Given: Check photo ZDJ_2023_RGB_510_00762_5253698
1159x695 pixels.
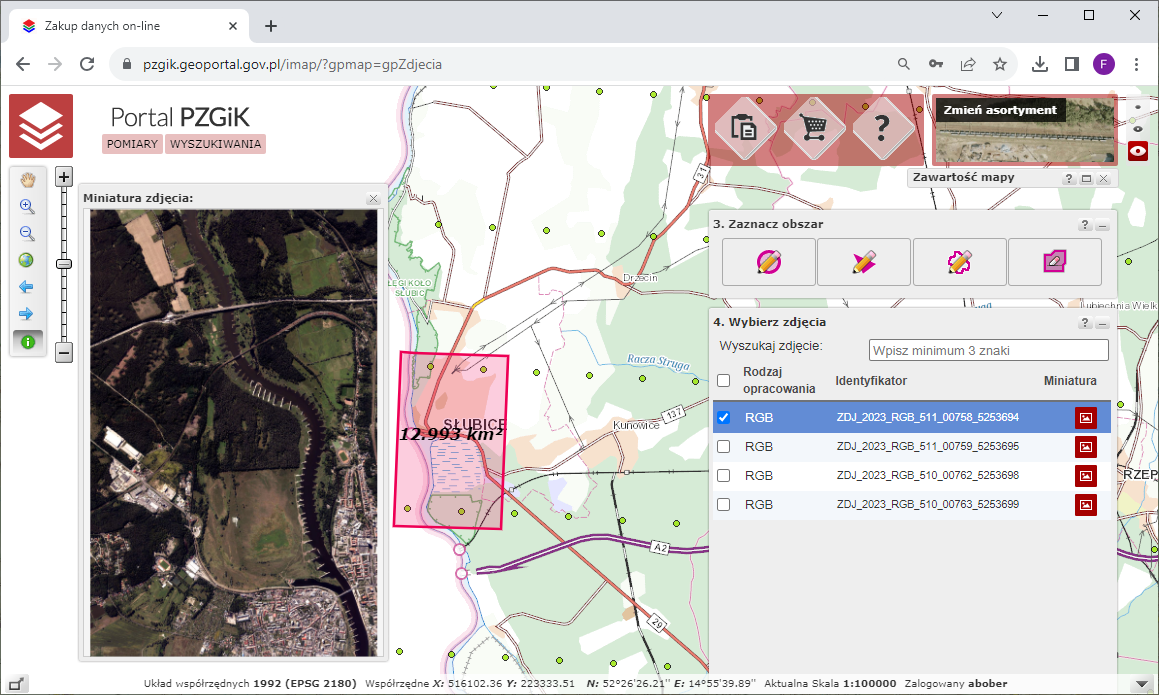Looking at the screenshot, I should coord(723,475).
